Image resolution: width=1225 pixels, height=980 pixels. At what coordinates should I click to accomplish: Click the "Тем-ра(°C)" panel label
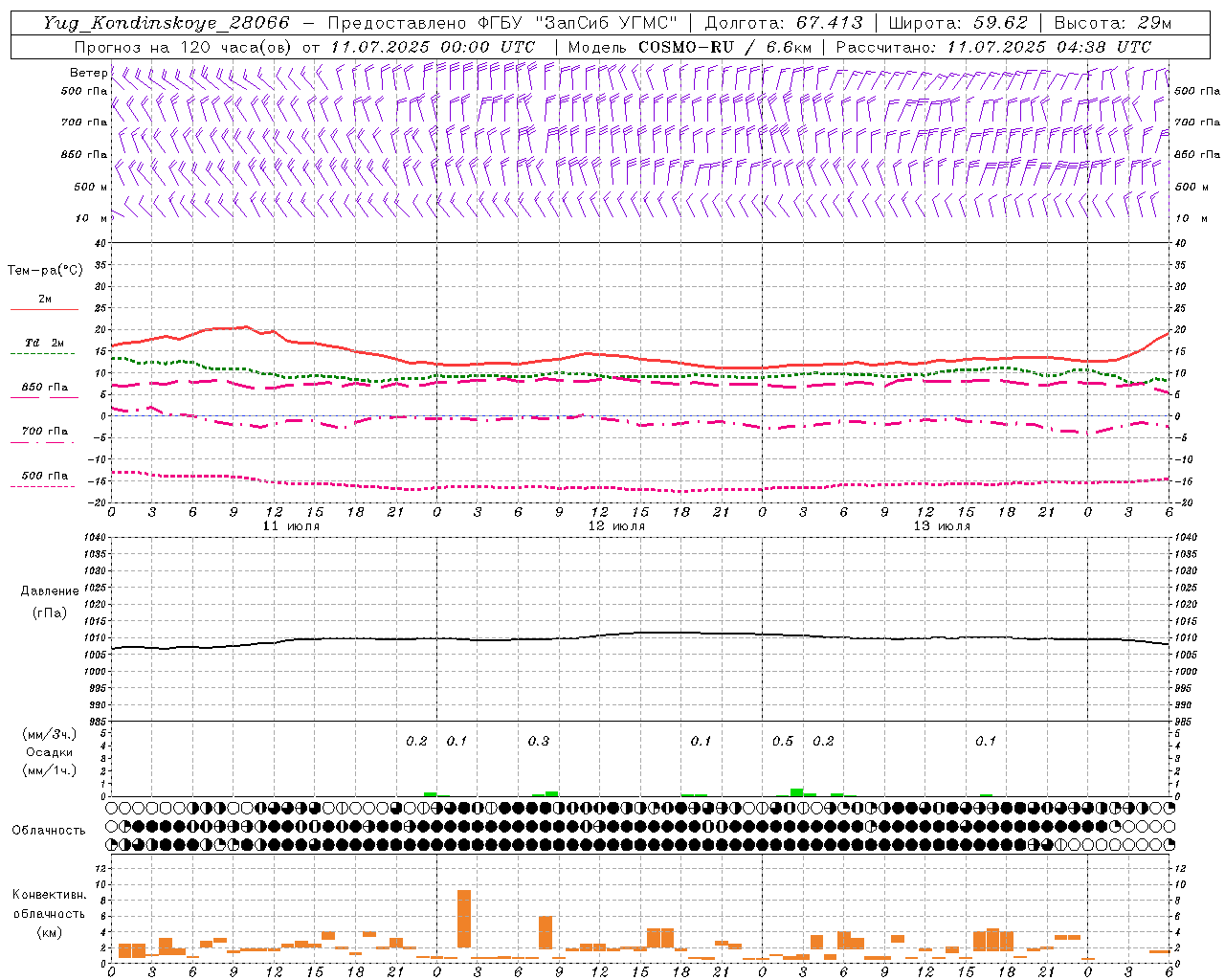click(x=45, y=271)
